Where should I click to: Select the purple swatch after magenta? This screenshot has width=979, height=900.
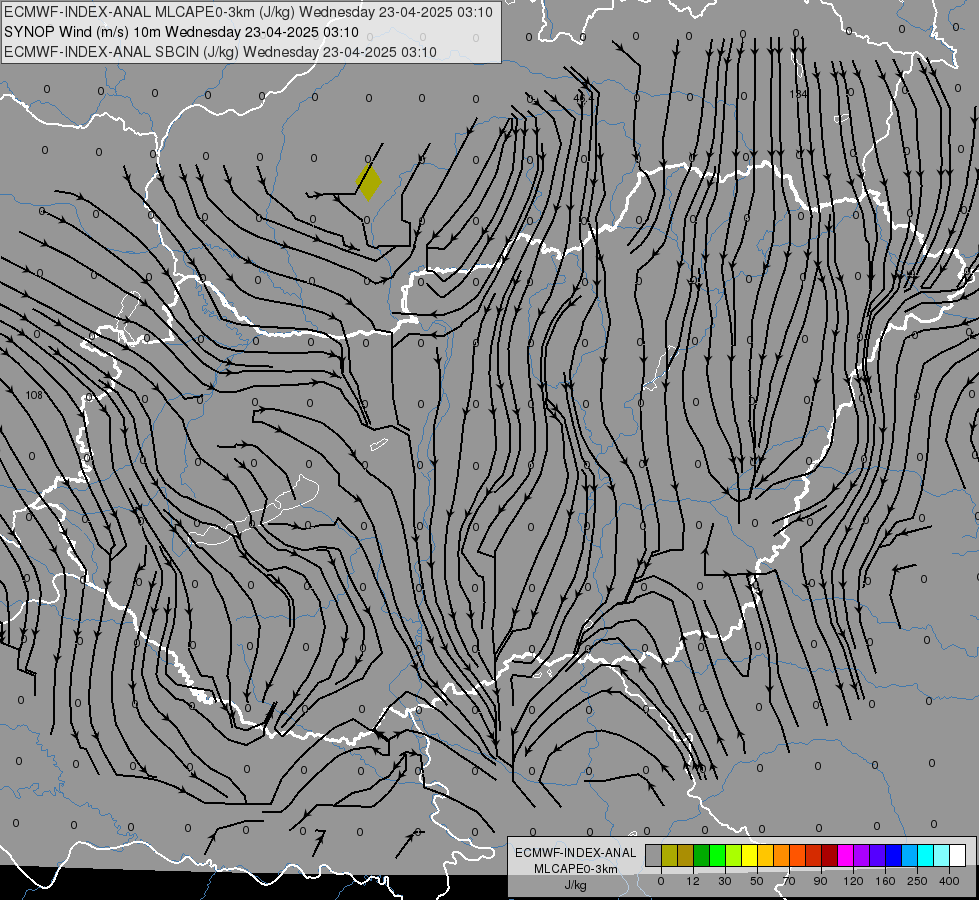(x=862, y=855)
